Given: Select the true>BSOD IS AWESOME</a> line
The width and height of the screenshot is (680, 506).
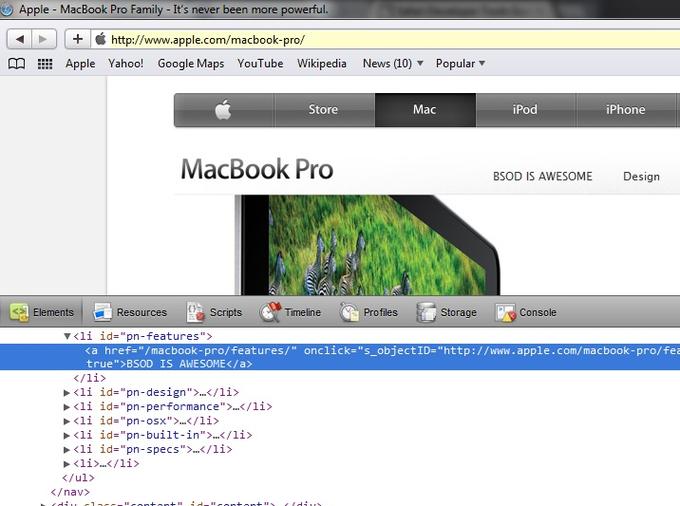Looking at the screenshot, I should [x=169, y=364].
